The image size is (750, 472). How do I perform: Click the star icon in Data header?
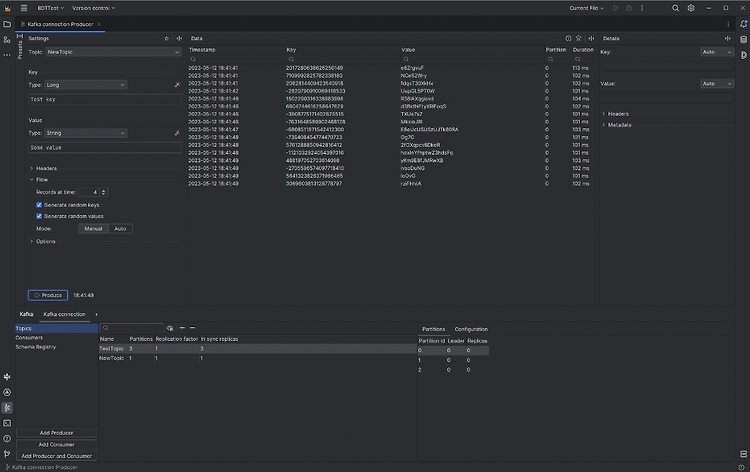click(578, 38)
